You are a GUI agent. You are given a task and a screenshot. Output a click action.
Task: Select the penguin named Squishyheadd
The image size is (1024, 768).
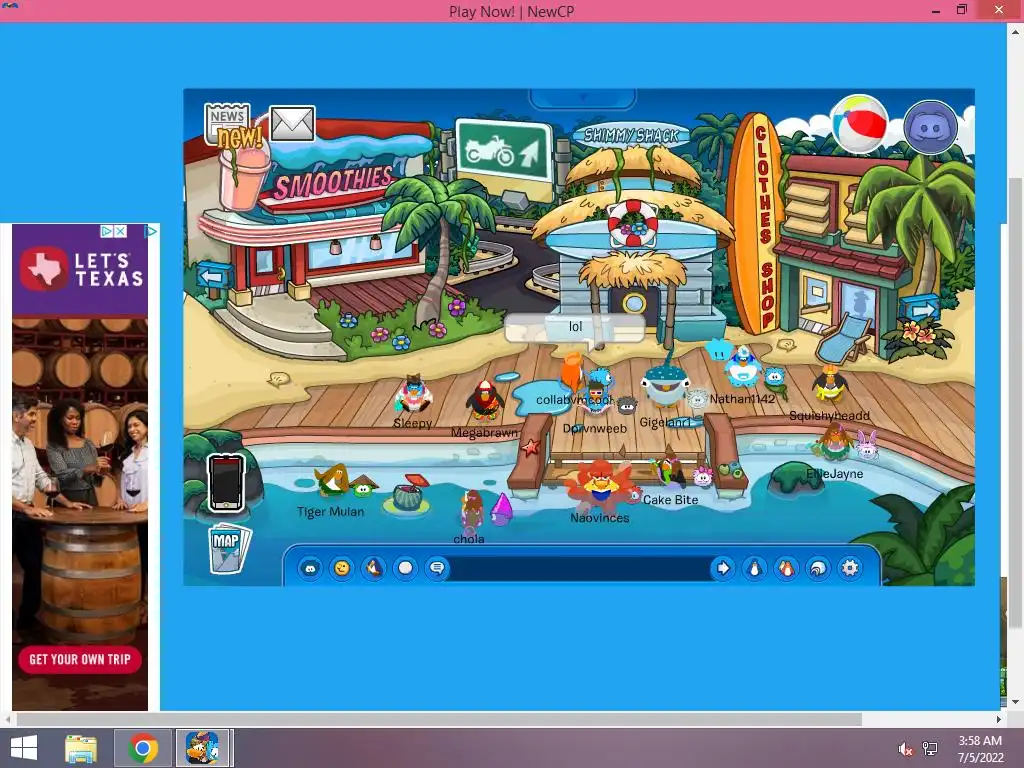pyautogui.click(x=829, y=385)
